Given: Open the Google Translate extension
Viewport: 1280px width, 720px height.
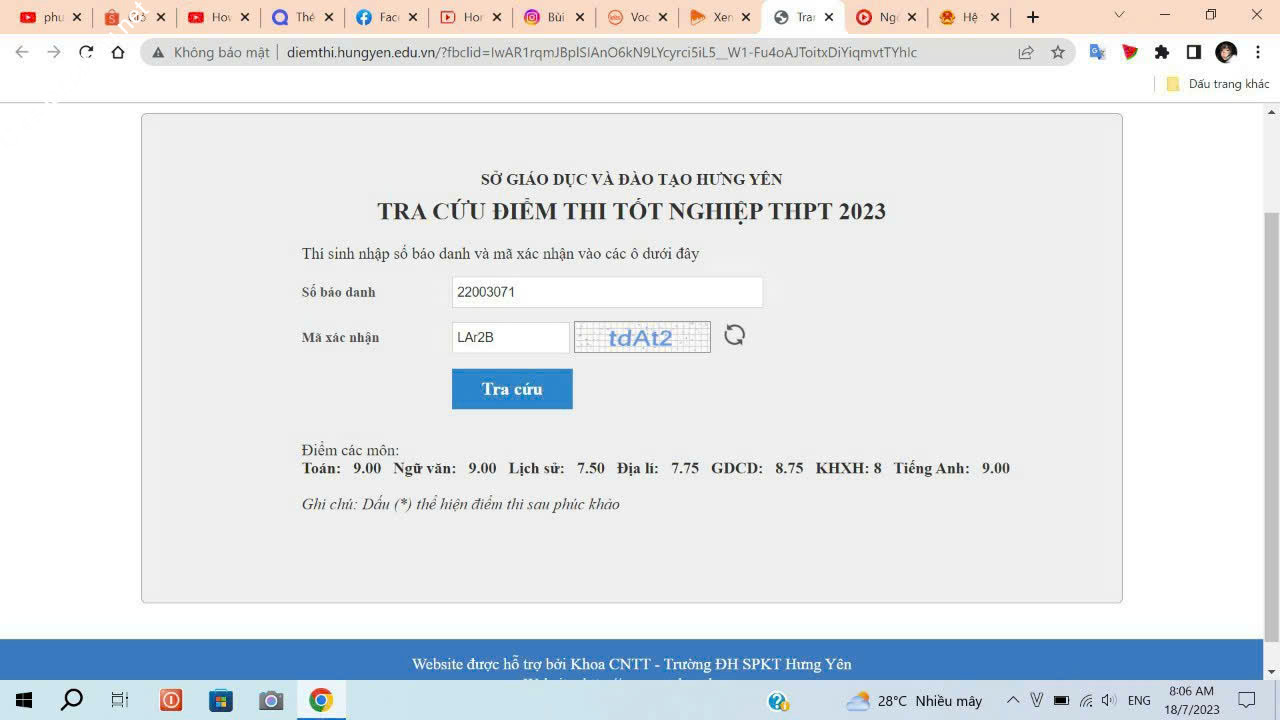Looking at the screenshot, I should (x=1097, y=53).
